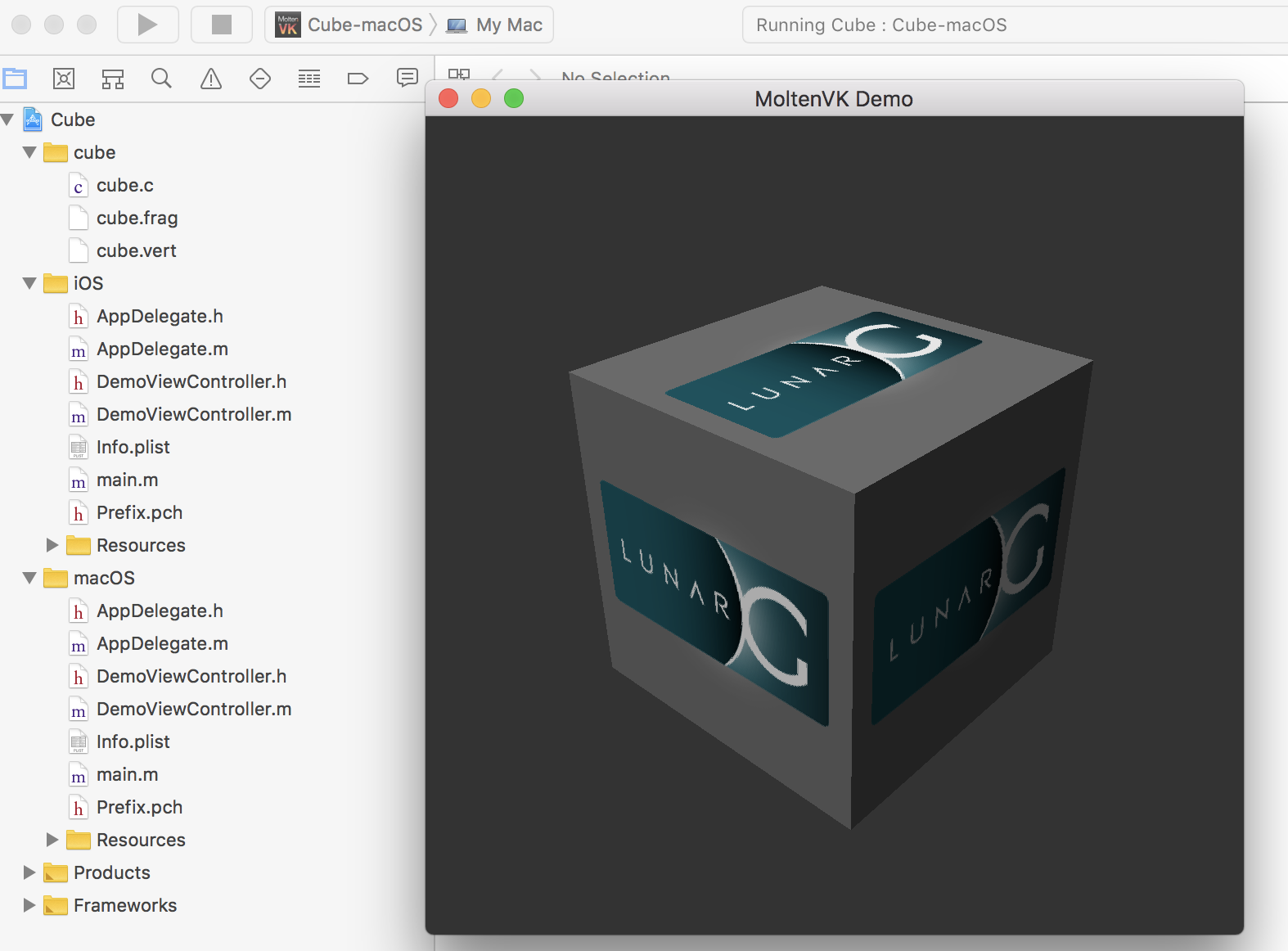Collapse the Cube project root
1288x951 pixels.
pyautogui.click(x=7, y=119)
